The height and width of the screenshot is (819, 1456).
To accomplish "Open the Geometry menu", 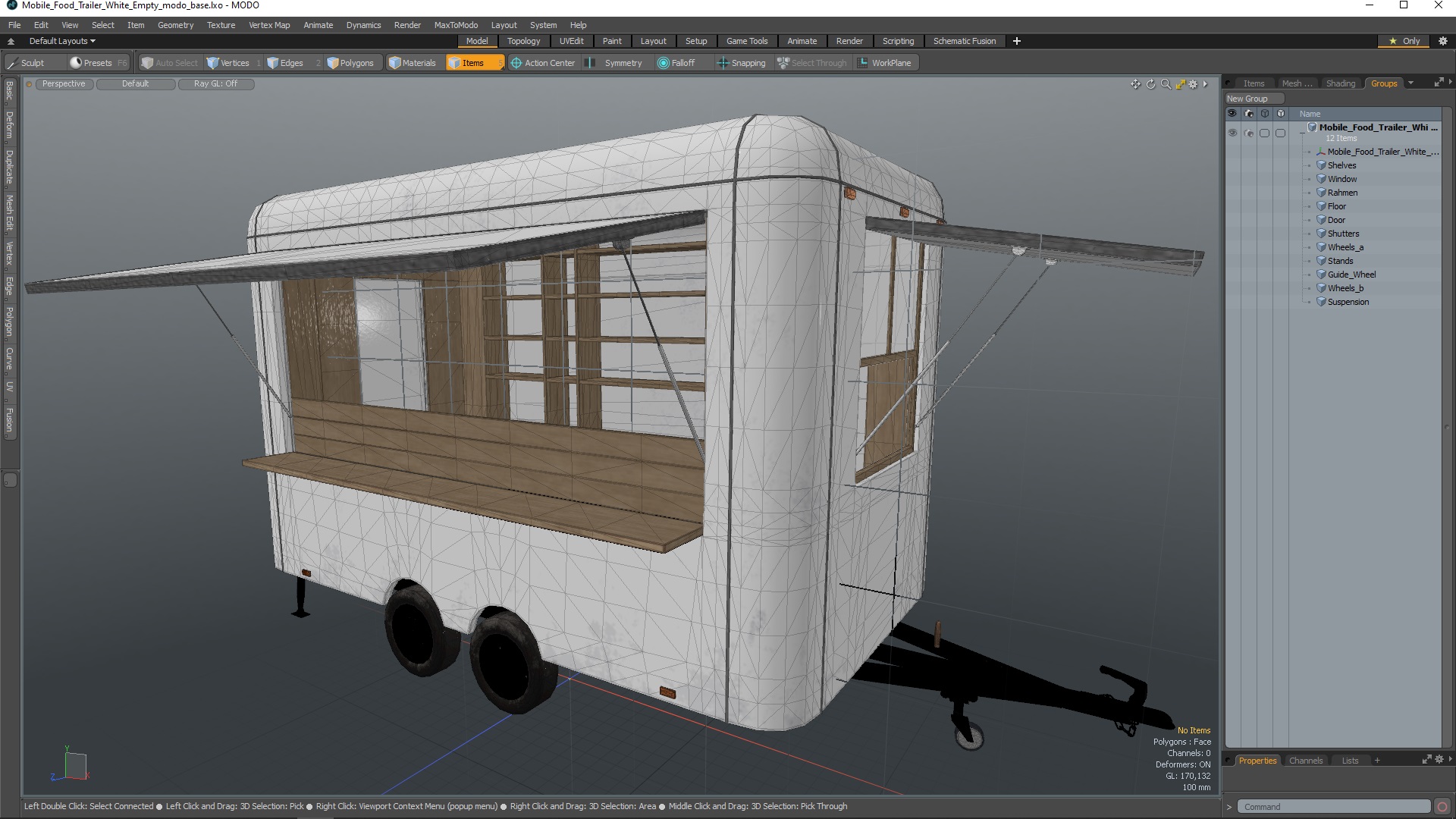I will (175, 25).
